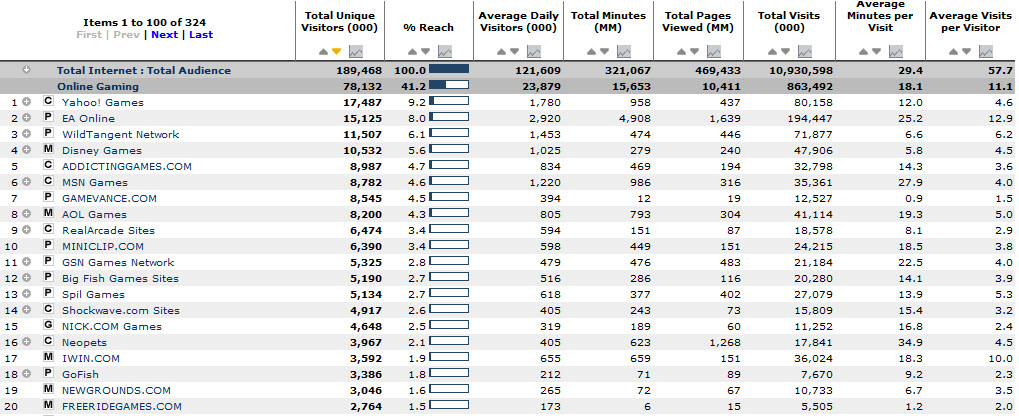Sort Total Visits ascending
Image resolution: width=1019 pixels, height=416 pixels.
[773, 51]
